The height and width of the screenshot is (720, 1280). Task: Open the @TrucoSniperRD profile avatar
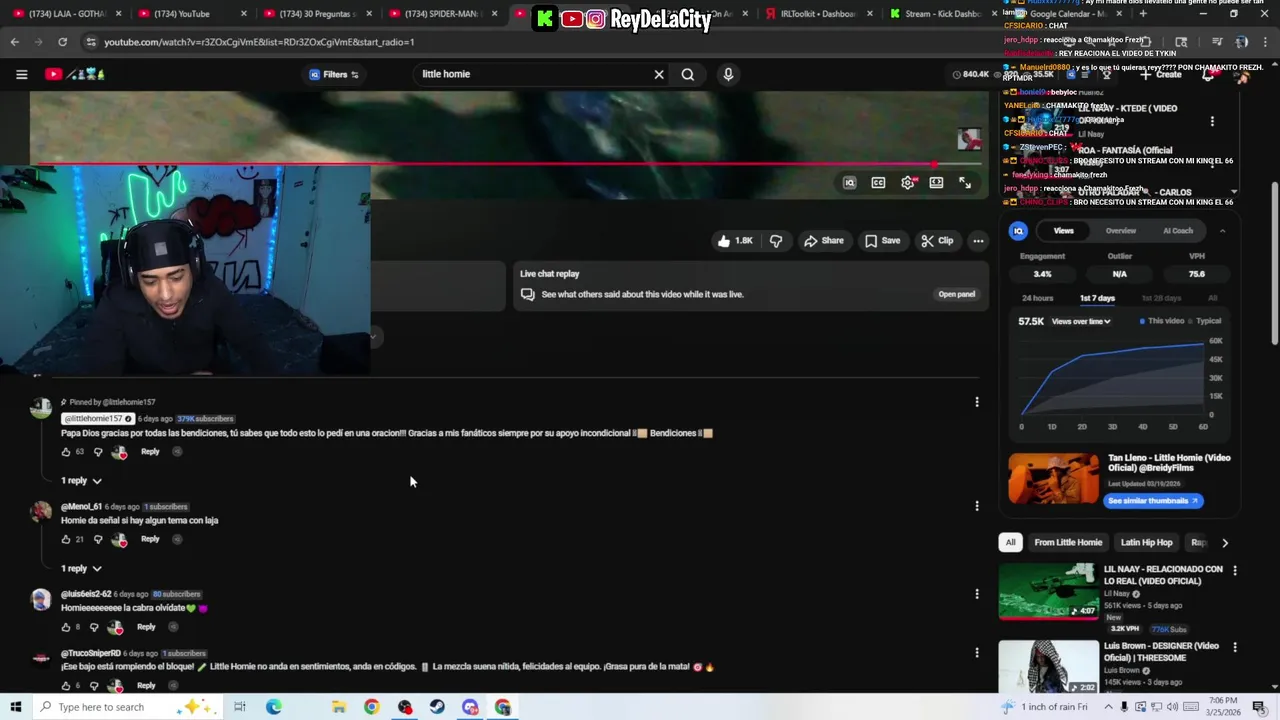click(41, 657)
